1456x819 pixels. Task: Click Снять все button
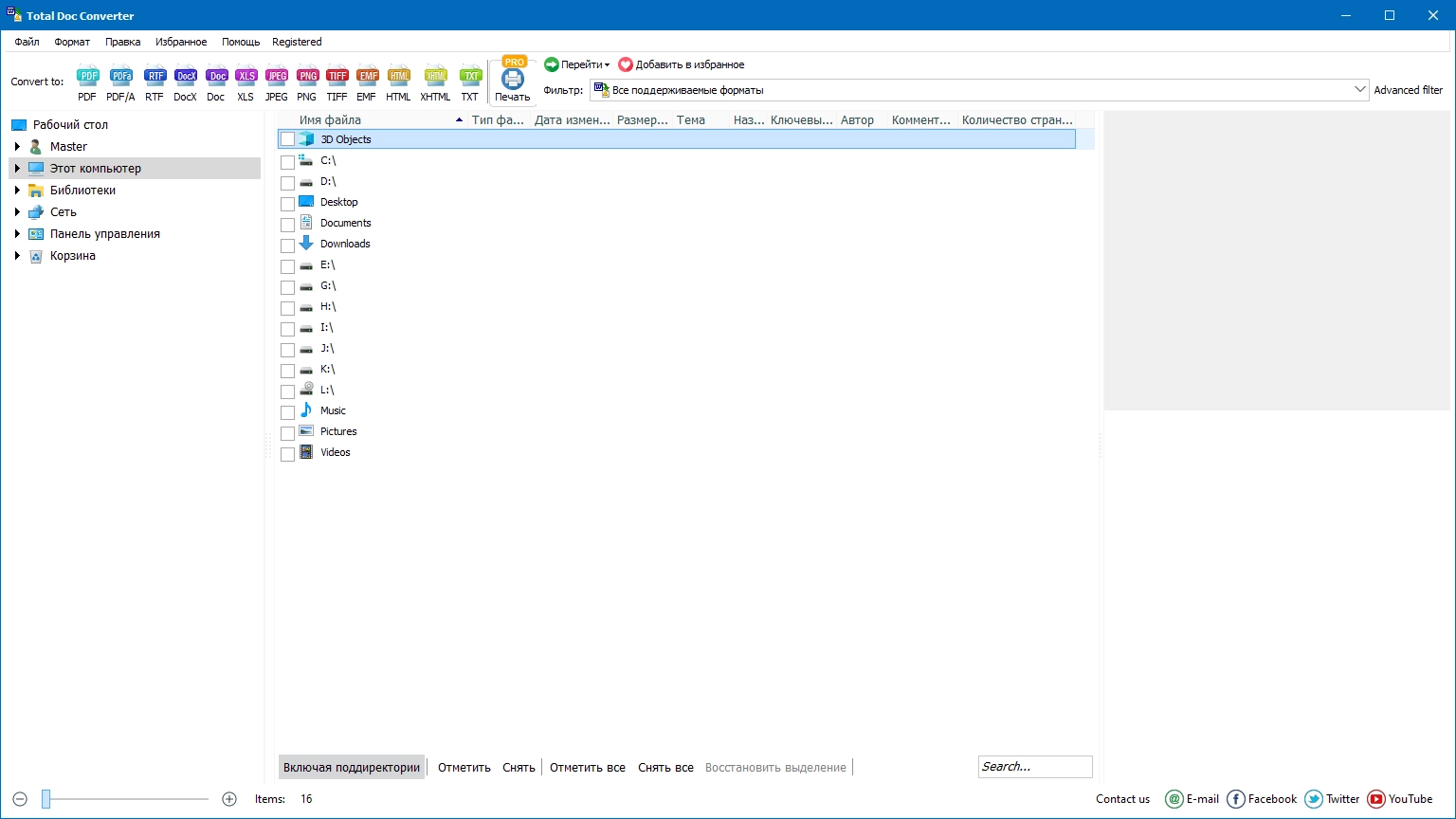coord(665,768)
